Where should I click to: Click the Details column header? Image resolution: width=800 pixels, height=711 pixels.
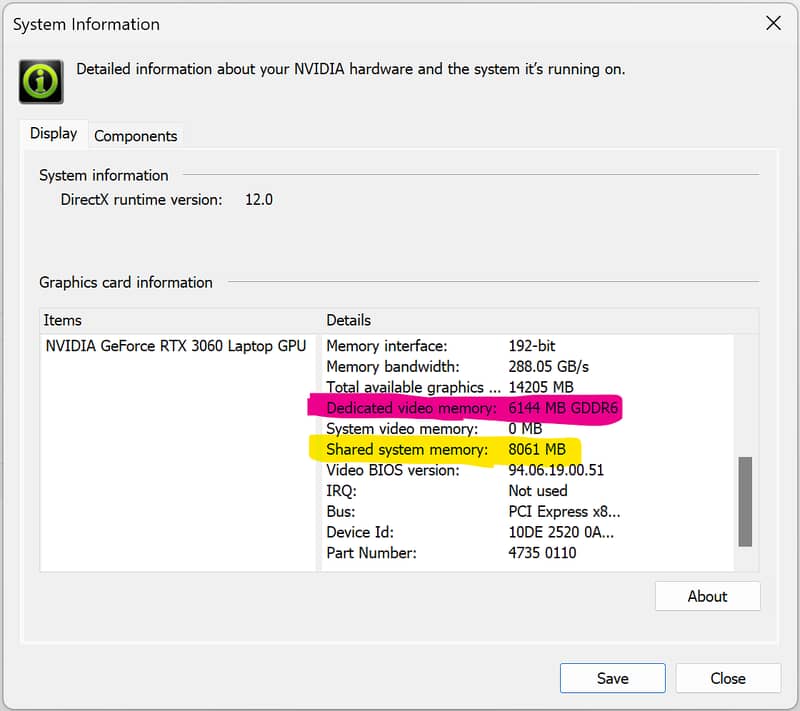[348, 320]
